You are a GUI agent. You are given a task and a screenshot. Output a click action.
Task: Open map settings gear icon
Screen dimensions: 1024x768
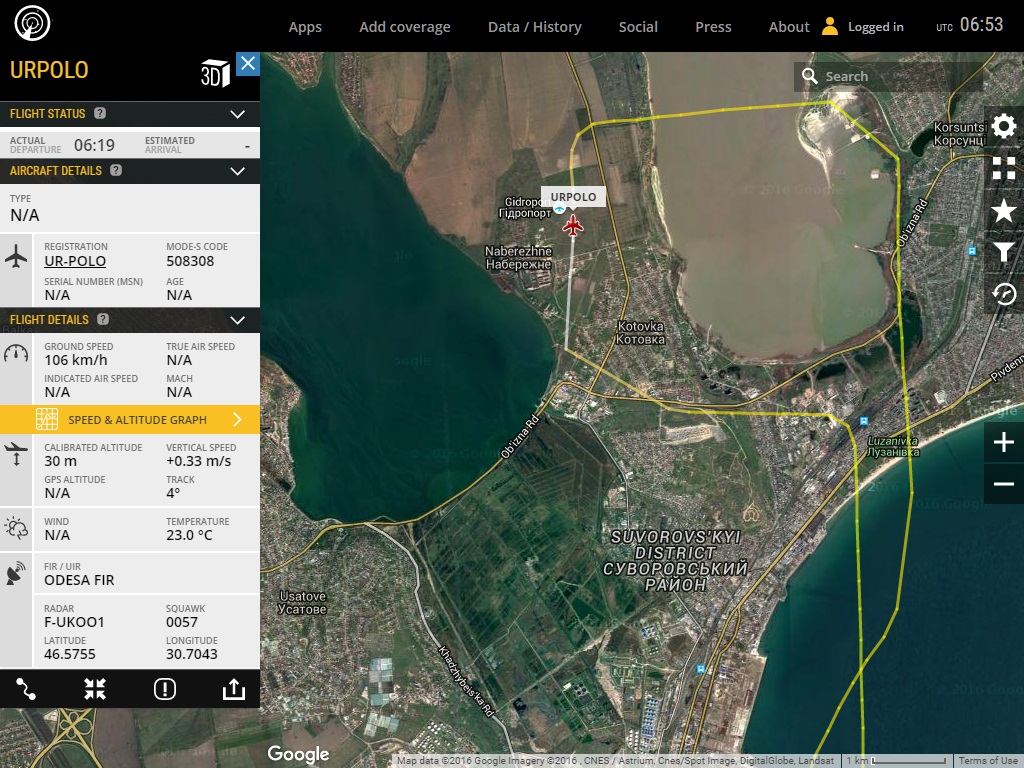pyautogui.click(x=1003, y=126)
